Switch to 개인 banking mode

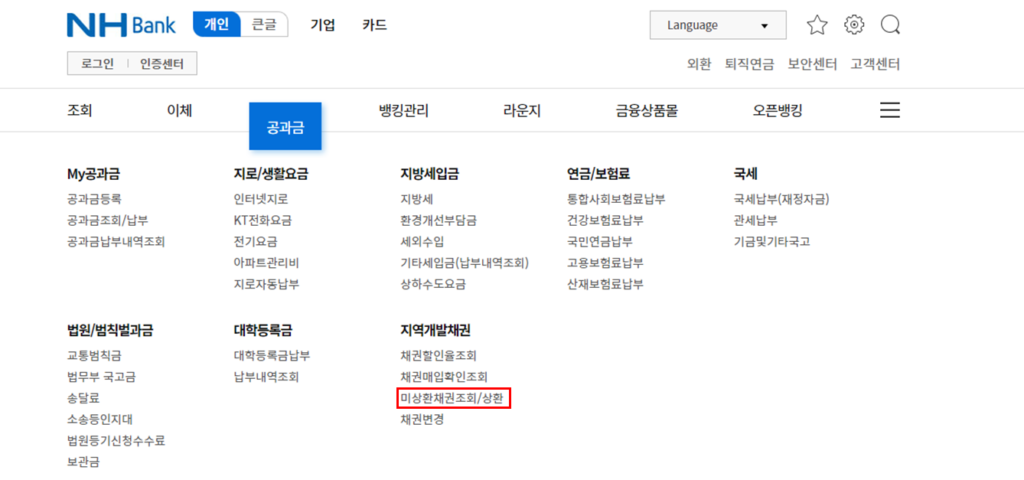(217, 25)
